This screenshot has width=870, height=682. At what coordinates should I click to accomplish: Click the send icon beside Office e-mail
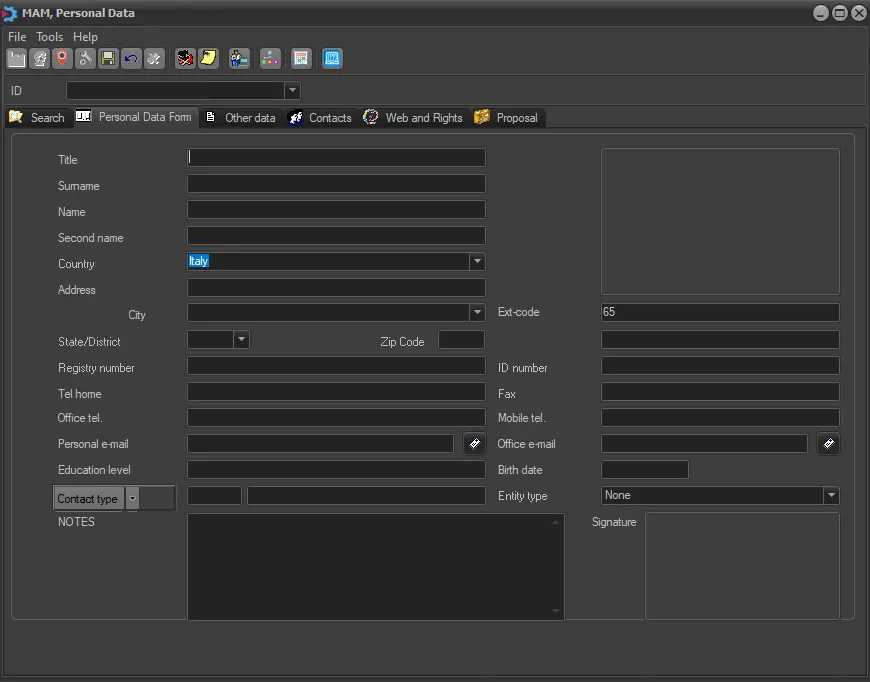click(828, 444)
